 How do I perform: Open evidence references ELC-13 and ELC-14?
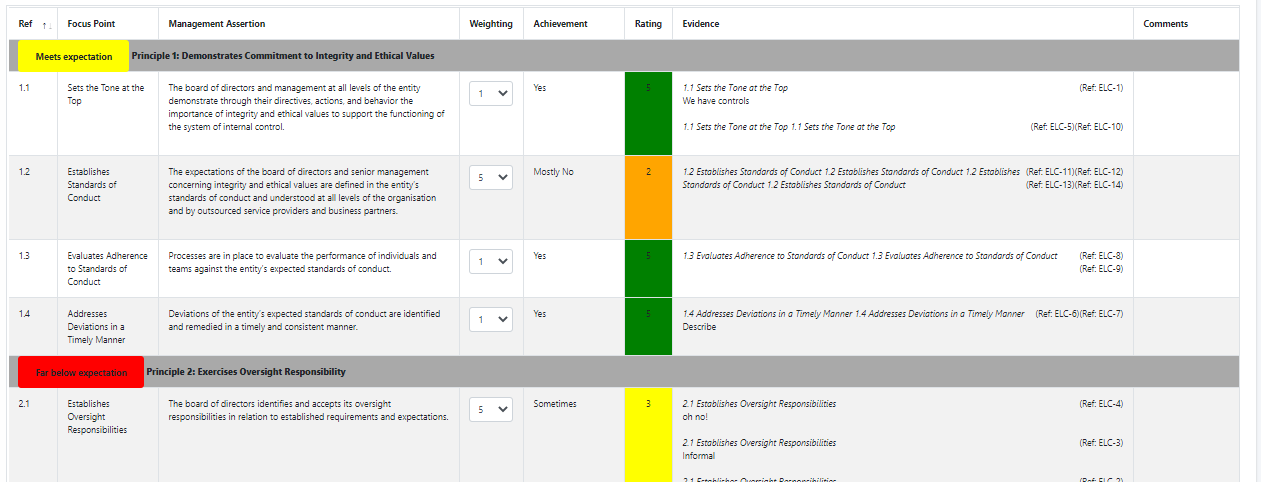click(x=1074, y=185)
